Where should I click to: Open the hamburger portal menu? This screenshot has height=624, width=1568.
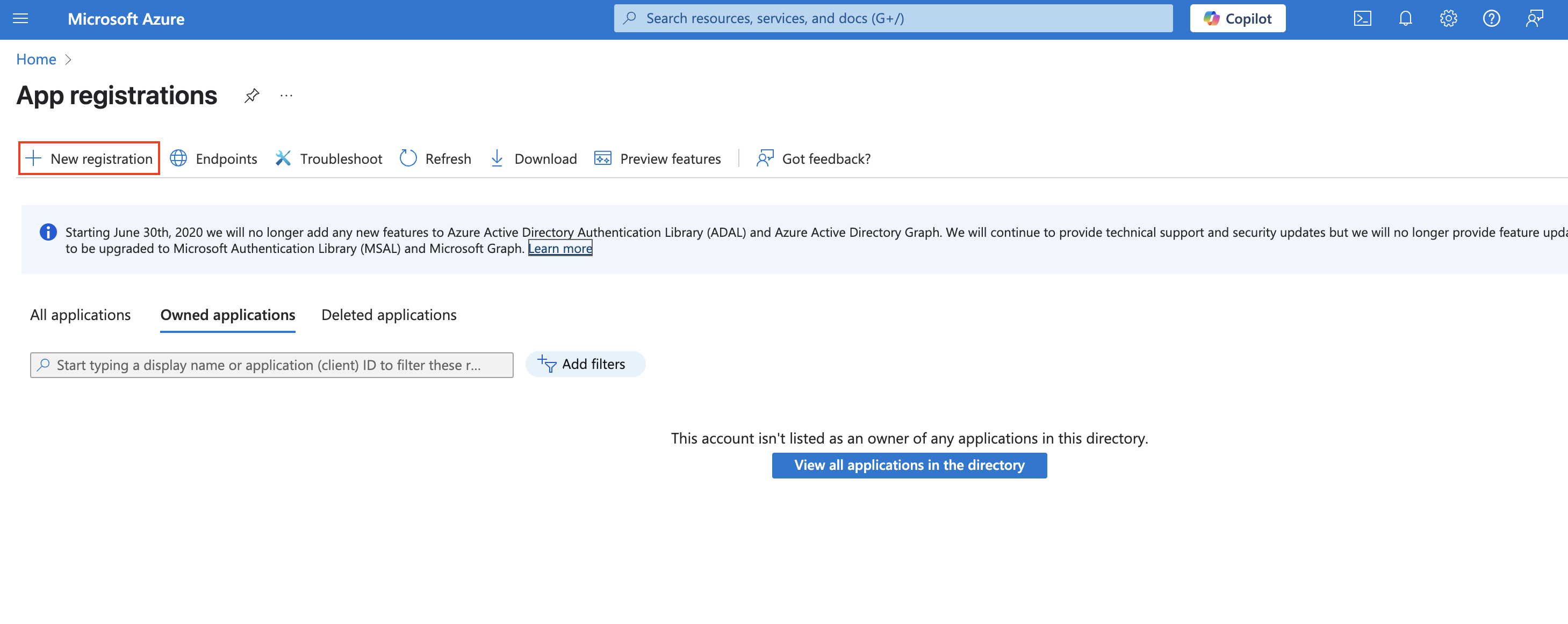click(x=21, y=18)
